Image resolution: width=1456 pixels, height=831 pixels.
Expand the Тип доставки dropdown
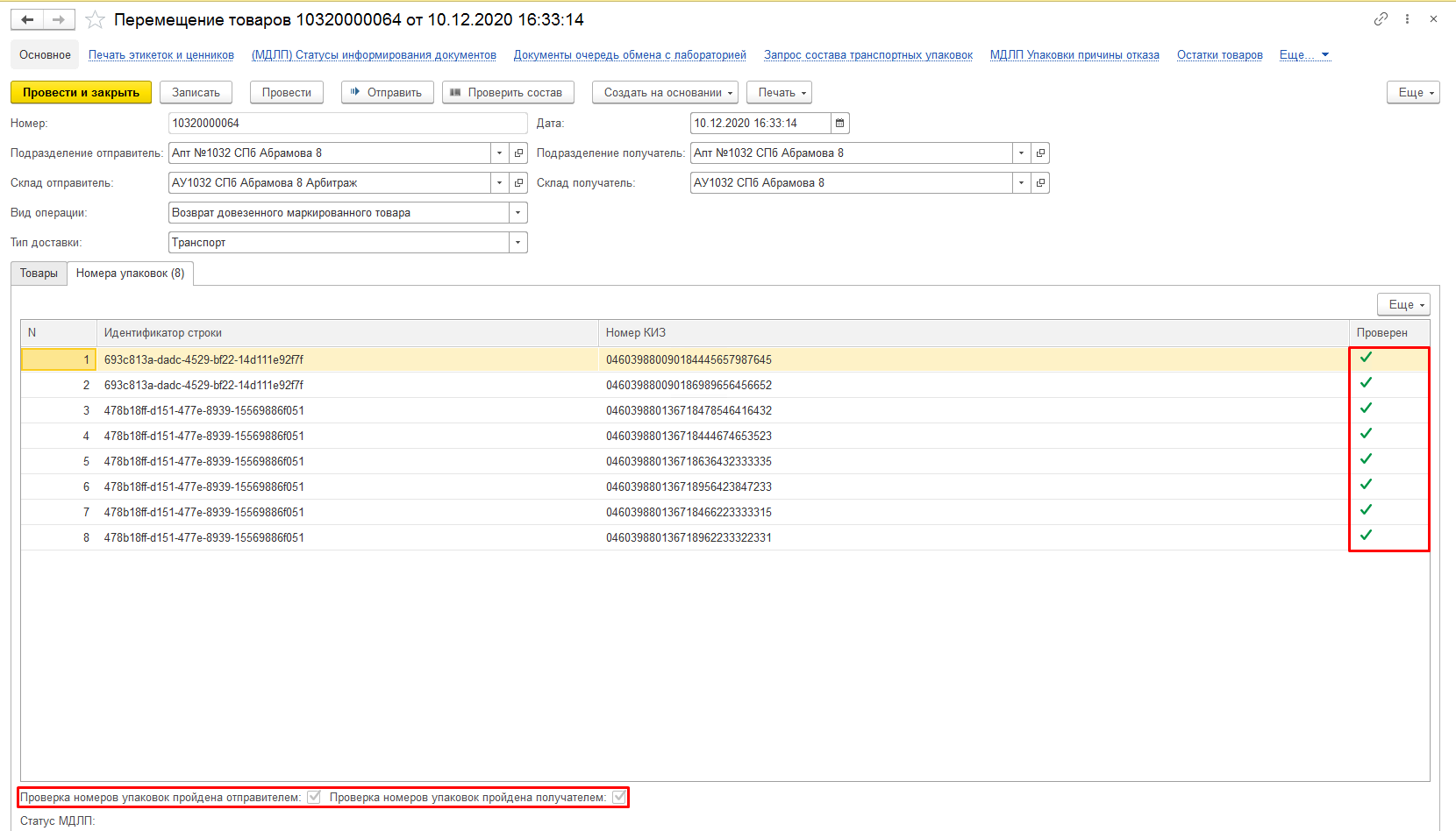coord(517,243)
